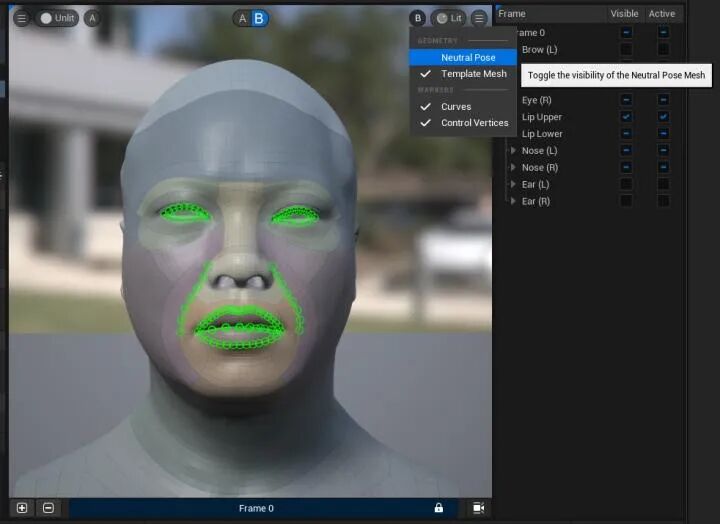Open the right viewport hamburger menu

pos(479,18)
